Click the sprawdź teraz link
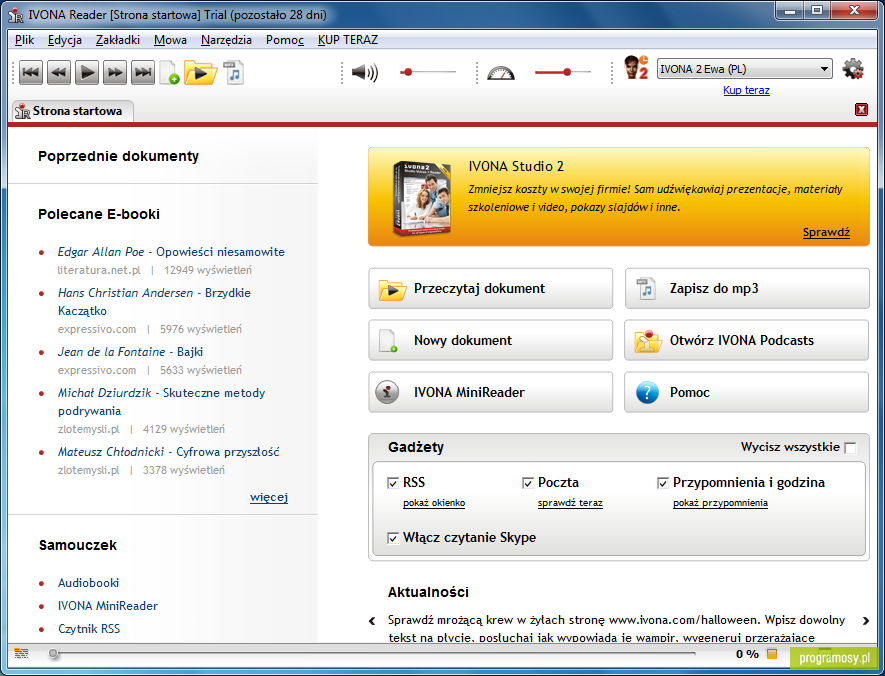This screenshot has height=676, width=885. 570,503
